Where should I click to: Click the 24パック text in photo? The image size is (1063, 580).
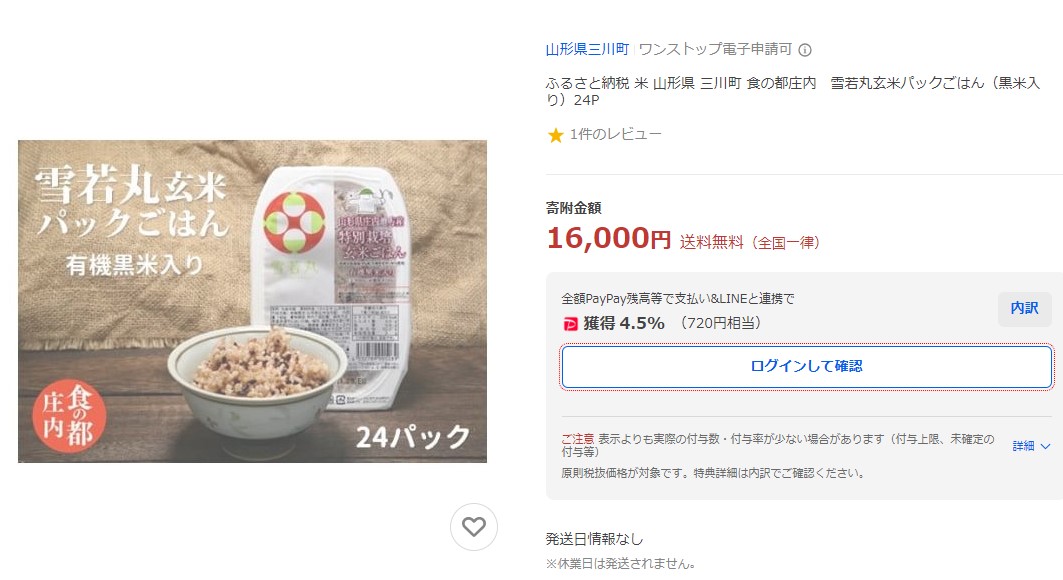[x=412, y=436]
